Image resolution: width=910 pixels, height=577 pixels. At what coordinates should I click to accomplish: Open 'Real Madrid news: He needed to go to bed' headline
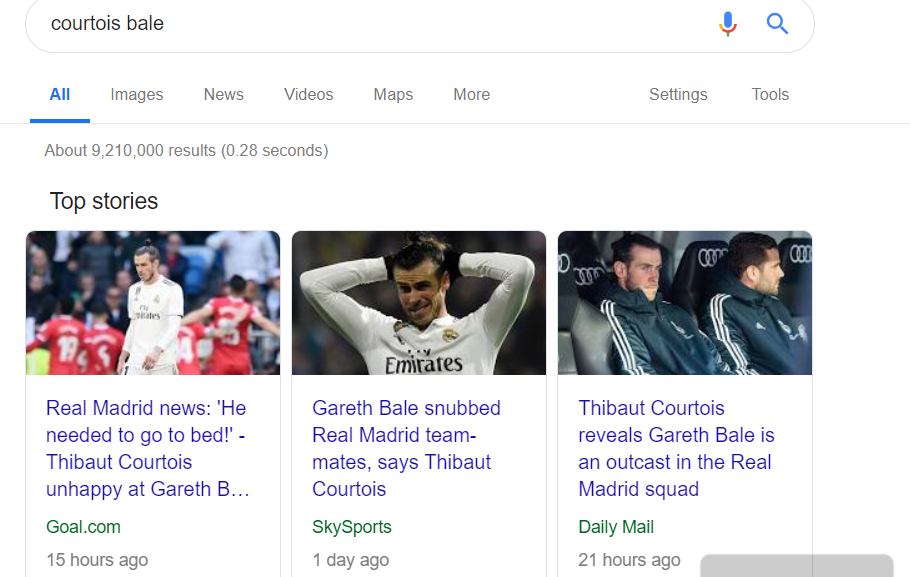[147, 449]
